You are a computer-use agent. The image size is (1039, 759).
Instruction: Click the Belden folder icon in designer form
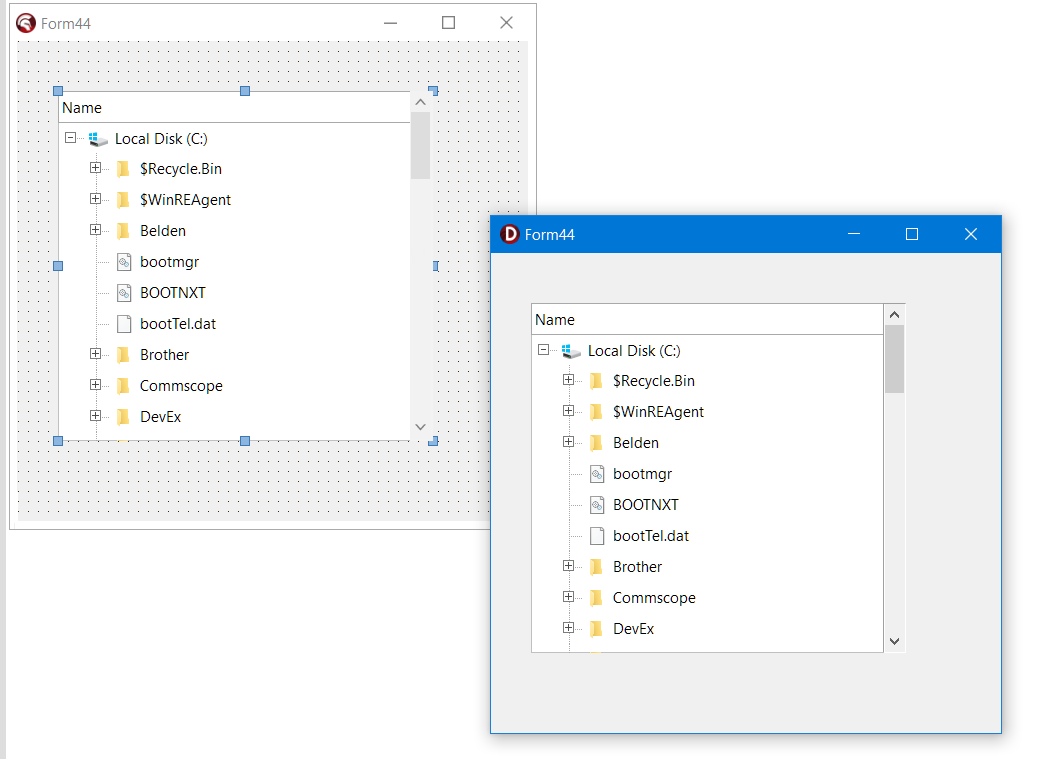(x=124, y=231)
